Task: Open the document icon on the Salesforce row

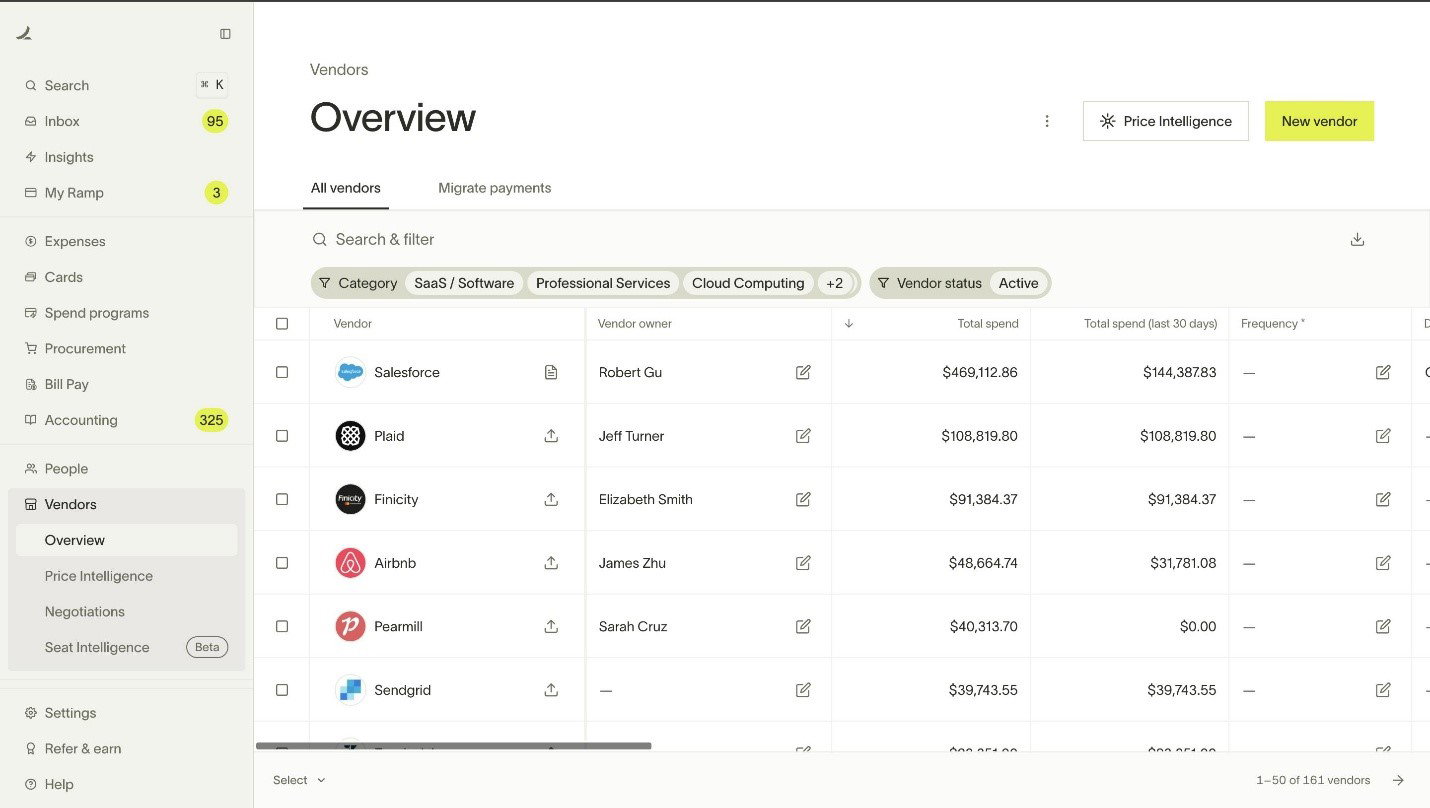Action: click(551, 371)
